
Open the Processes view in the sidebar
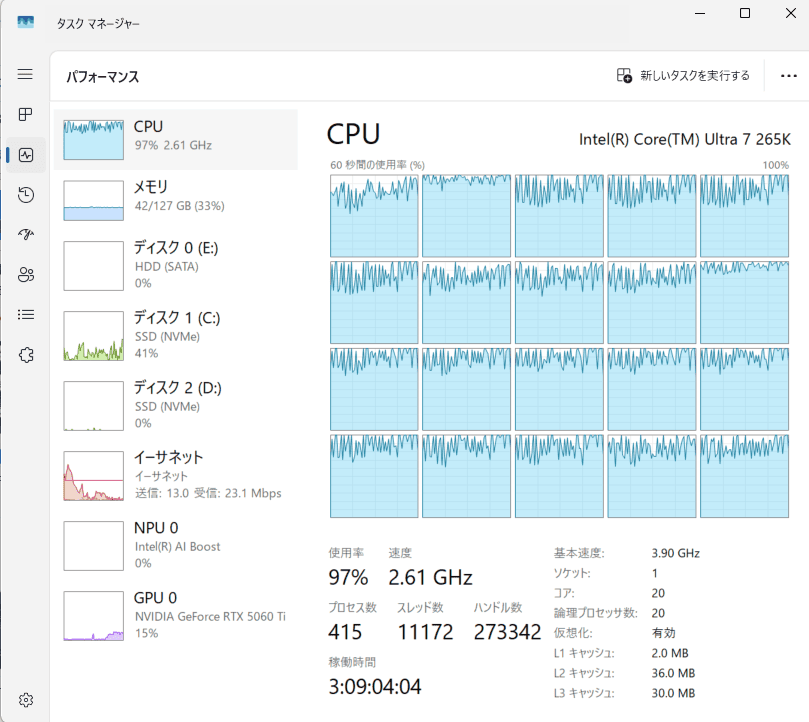25,114
